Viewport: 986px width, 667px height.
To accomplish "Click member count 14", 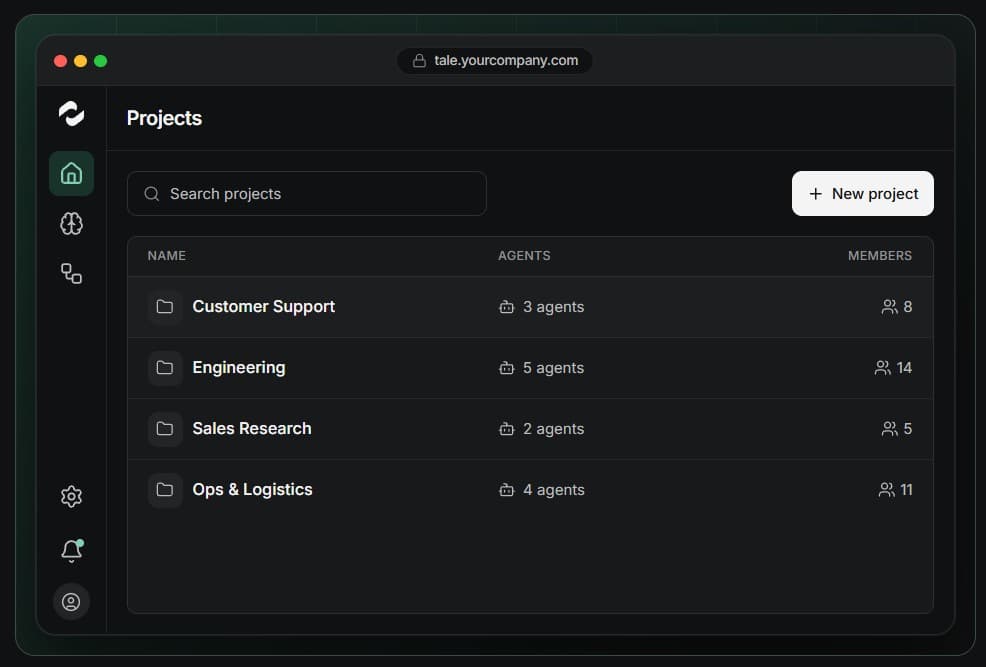I will click(904, 368).
